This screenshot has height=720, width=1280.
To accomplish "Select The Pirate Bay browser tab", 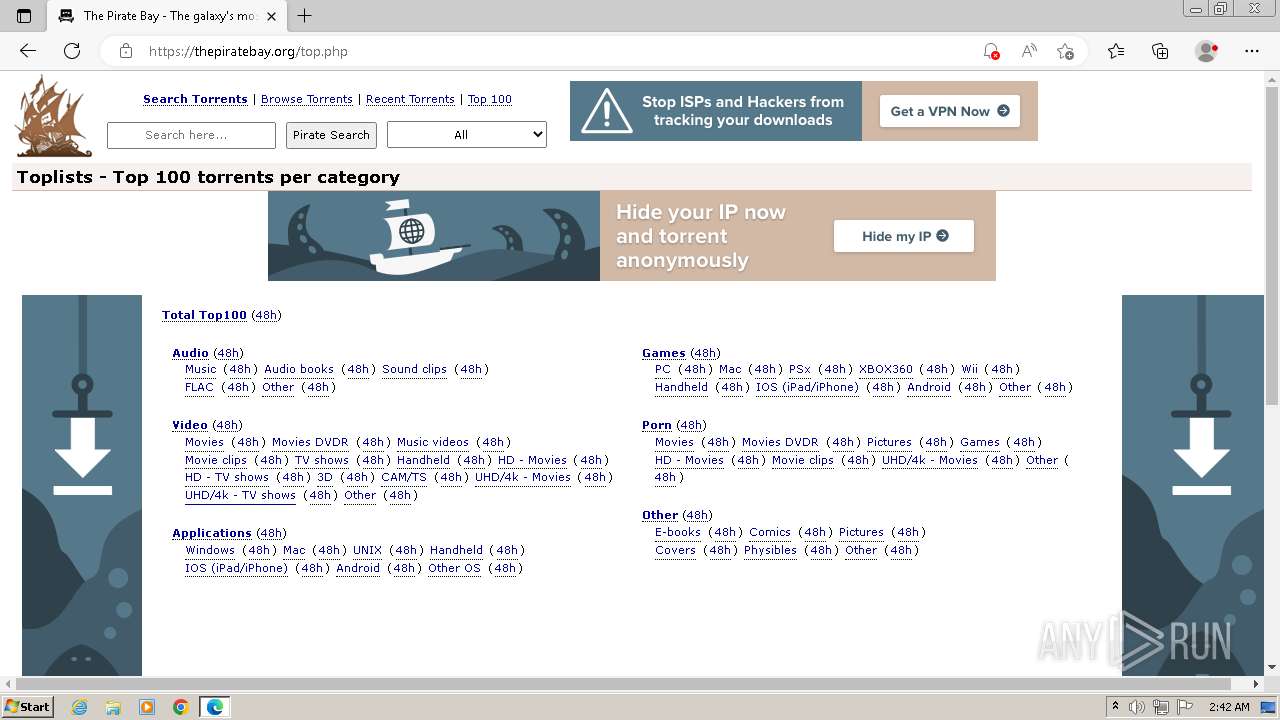I will tap(166, 16).
